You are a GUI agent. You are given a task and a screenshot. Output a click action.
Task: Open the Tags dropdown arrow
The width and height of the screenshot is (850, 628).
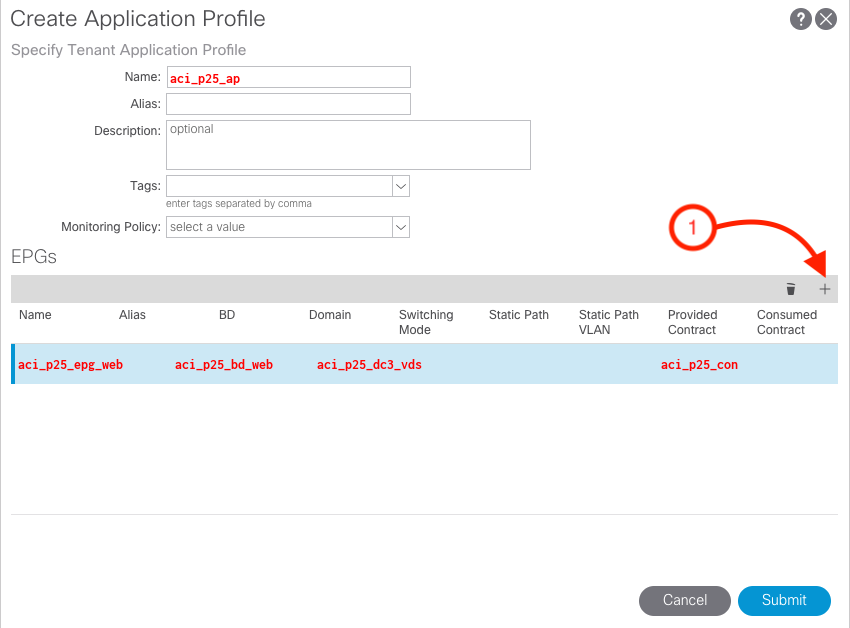401,186
